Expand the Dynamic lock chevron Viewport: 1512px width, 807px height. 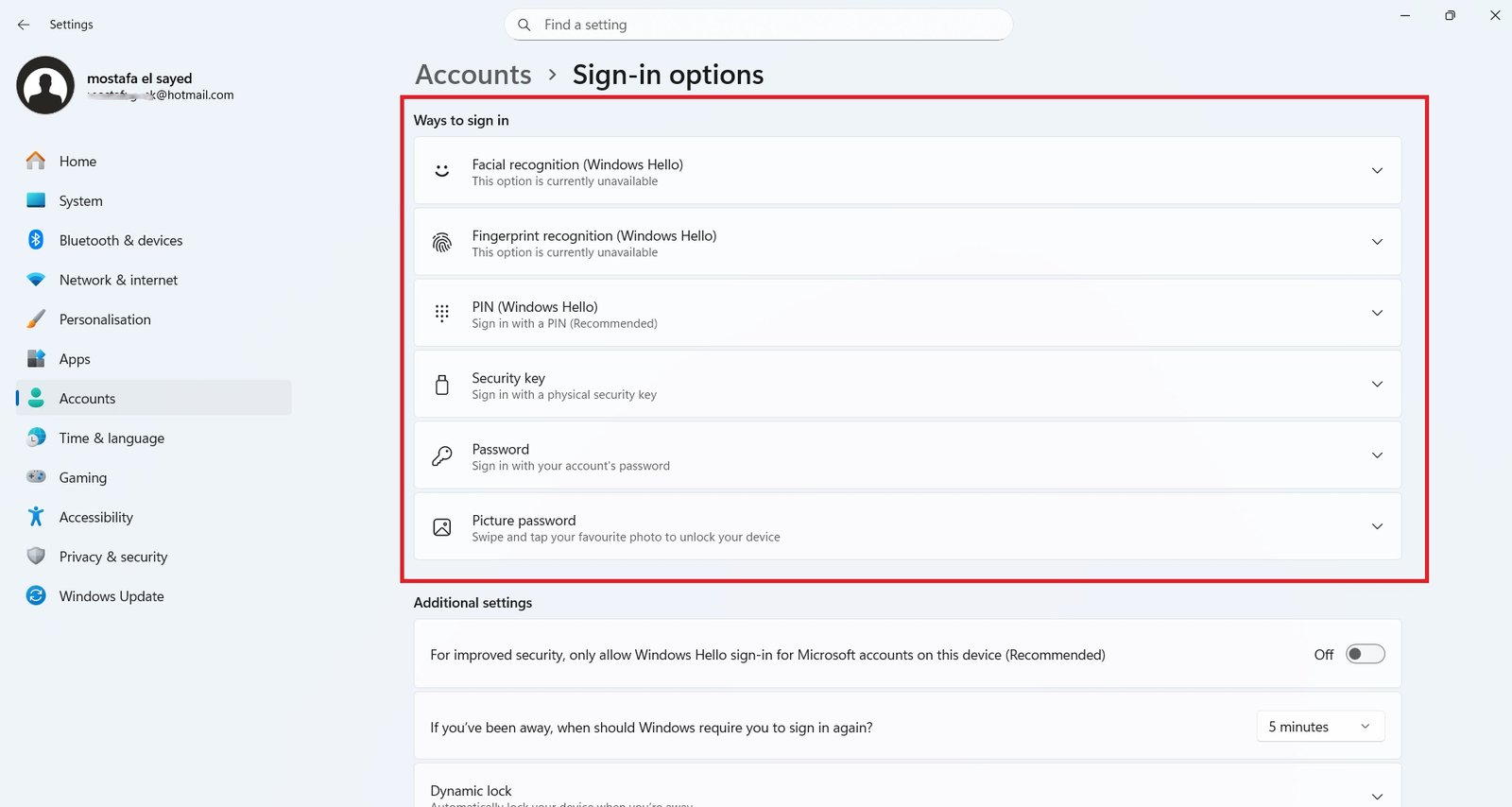1377,796
